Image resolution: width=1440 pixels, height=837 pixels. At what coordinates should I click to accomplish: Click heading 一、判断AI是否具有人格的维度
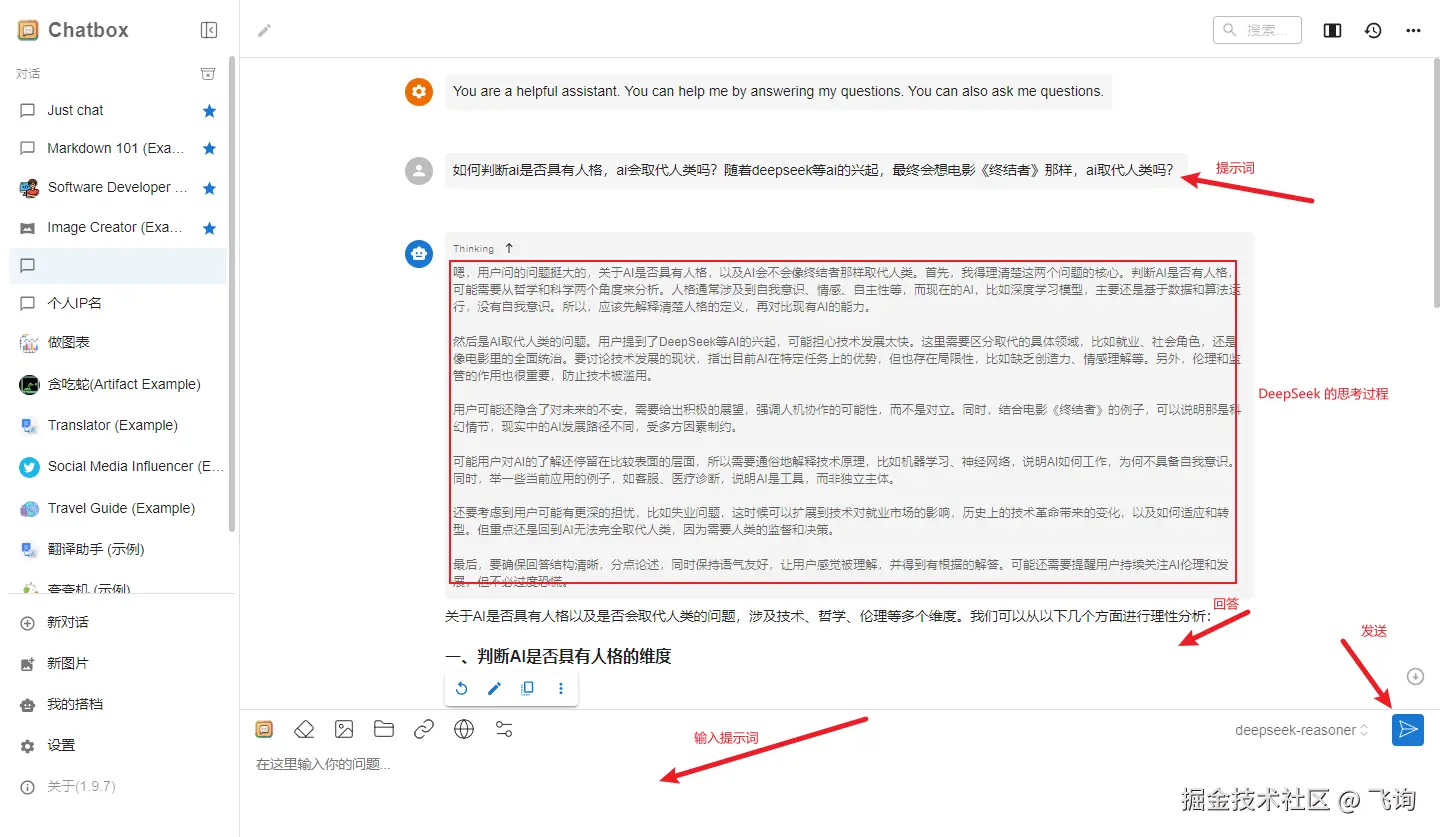[x=557, y=656]
